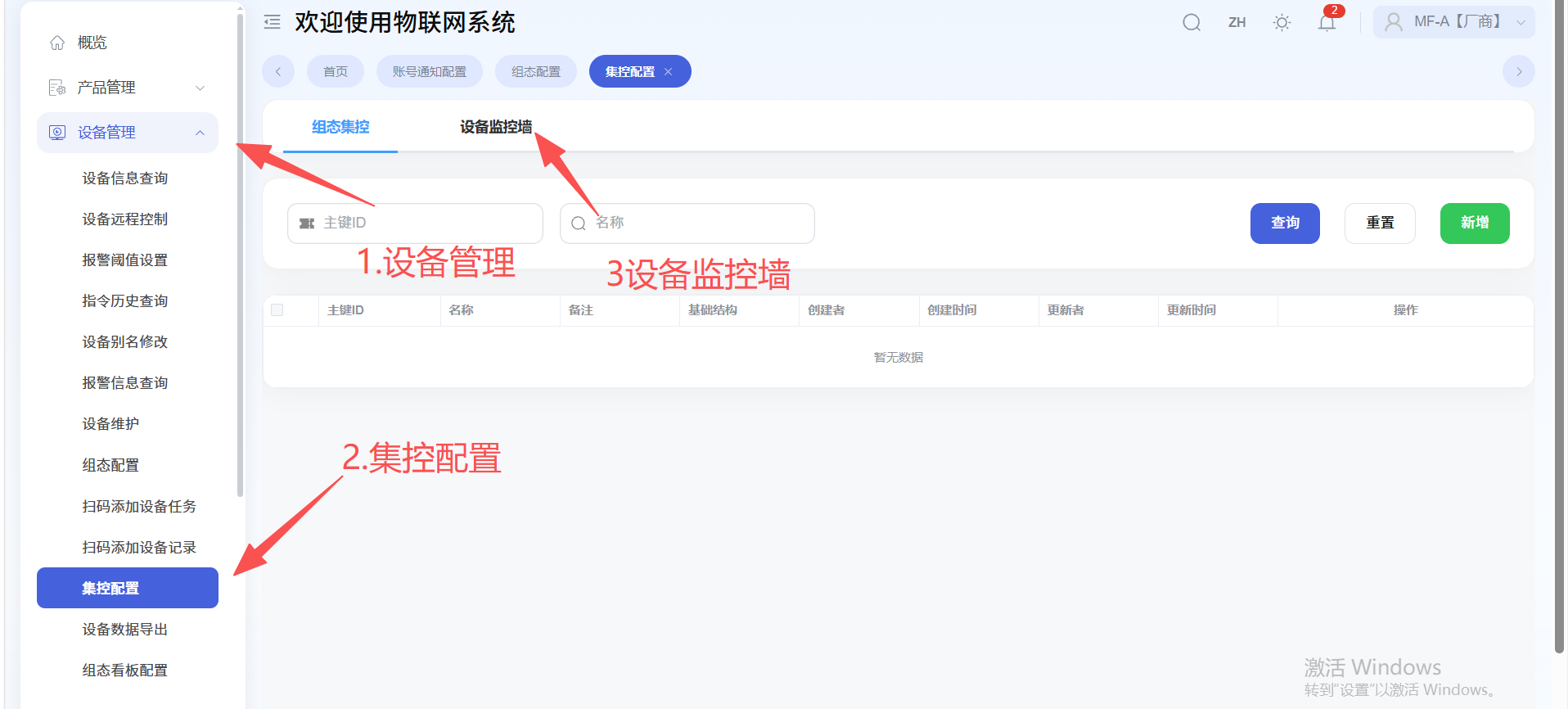Click the home icon beside 概览
The width and height of the screenshot is (1568, 709).
pos(57,43)
